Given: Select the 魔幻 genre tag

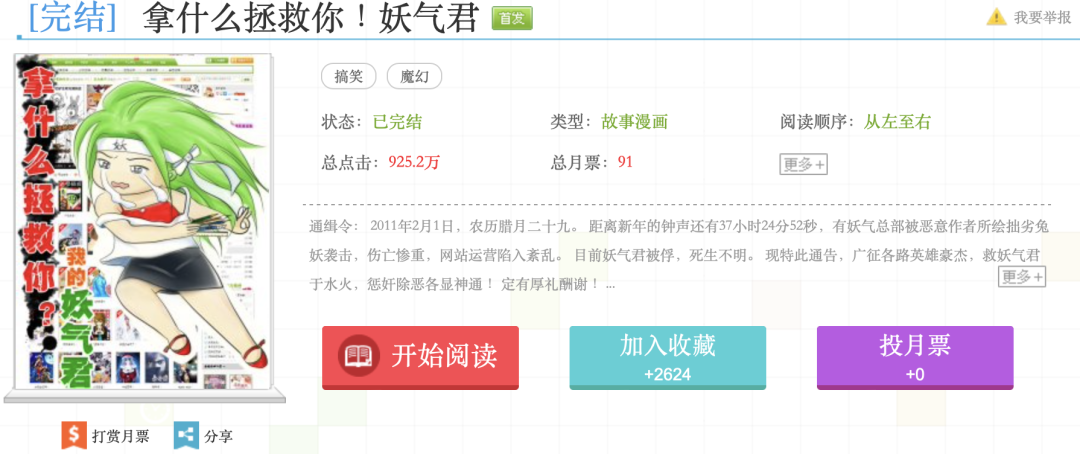Looking at the screenshot, I should pos(414,76).
